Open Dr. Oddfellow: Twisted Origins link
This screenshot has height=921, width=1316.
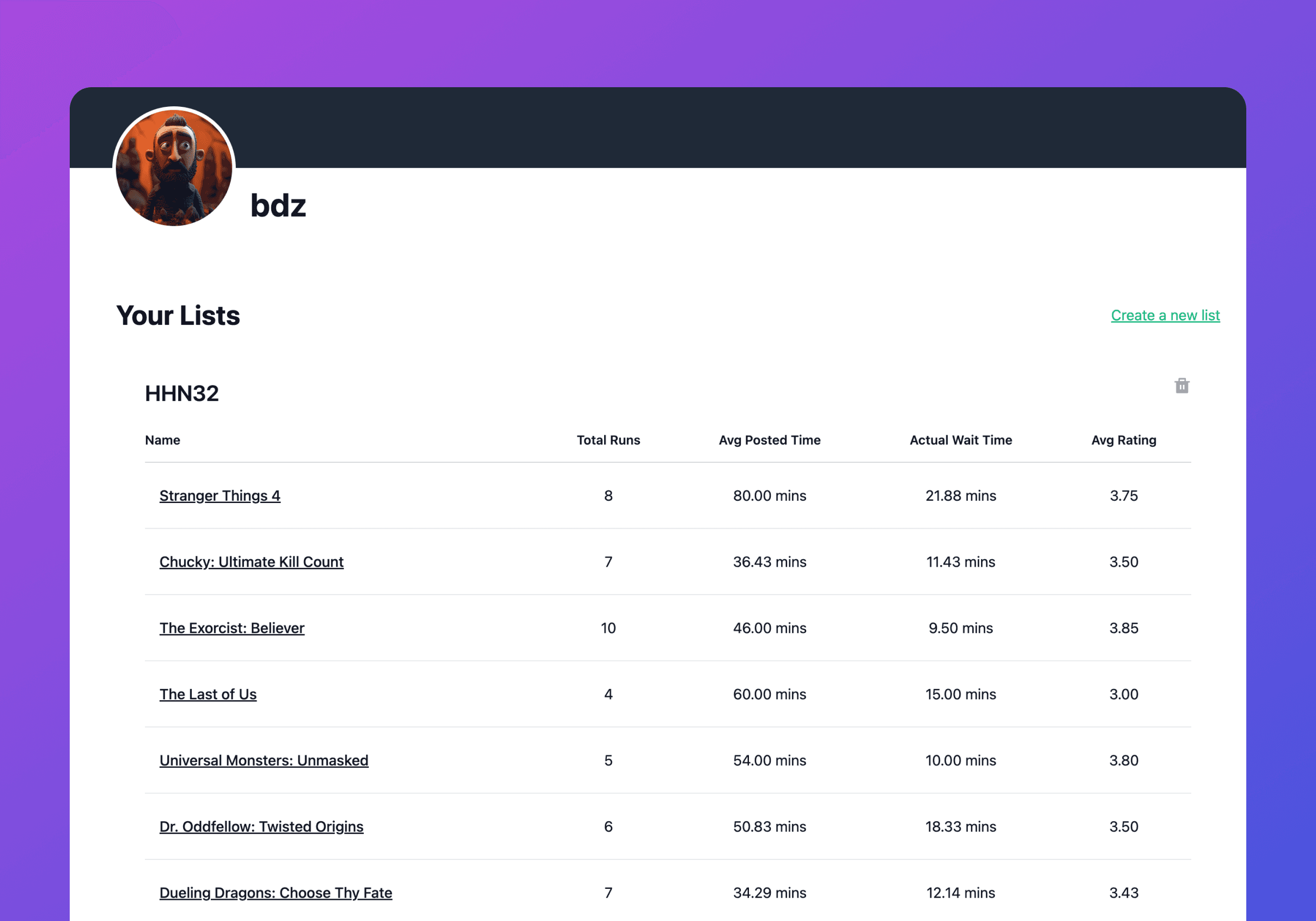261,826
